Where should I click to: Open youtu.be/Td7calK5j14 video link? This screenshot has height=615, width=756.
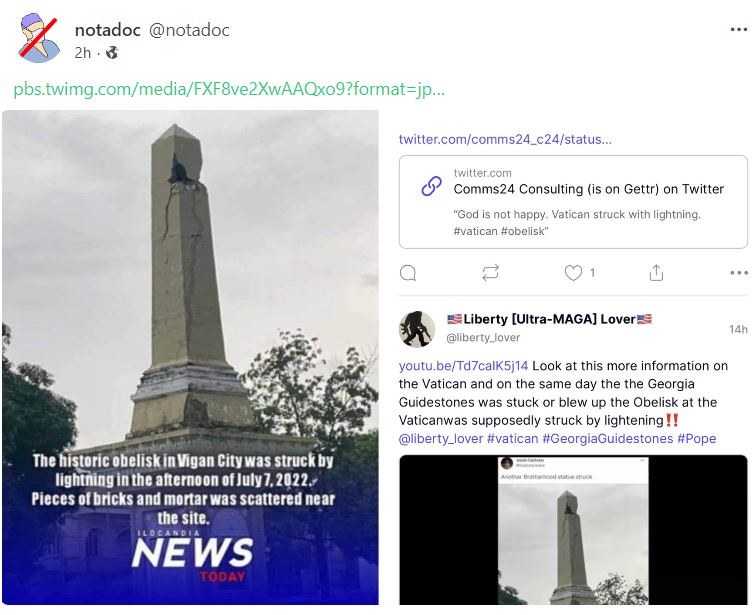tap(463, 366)
